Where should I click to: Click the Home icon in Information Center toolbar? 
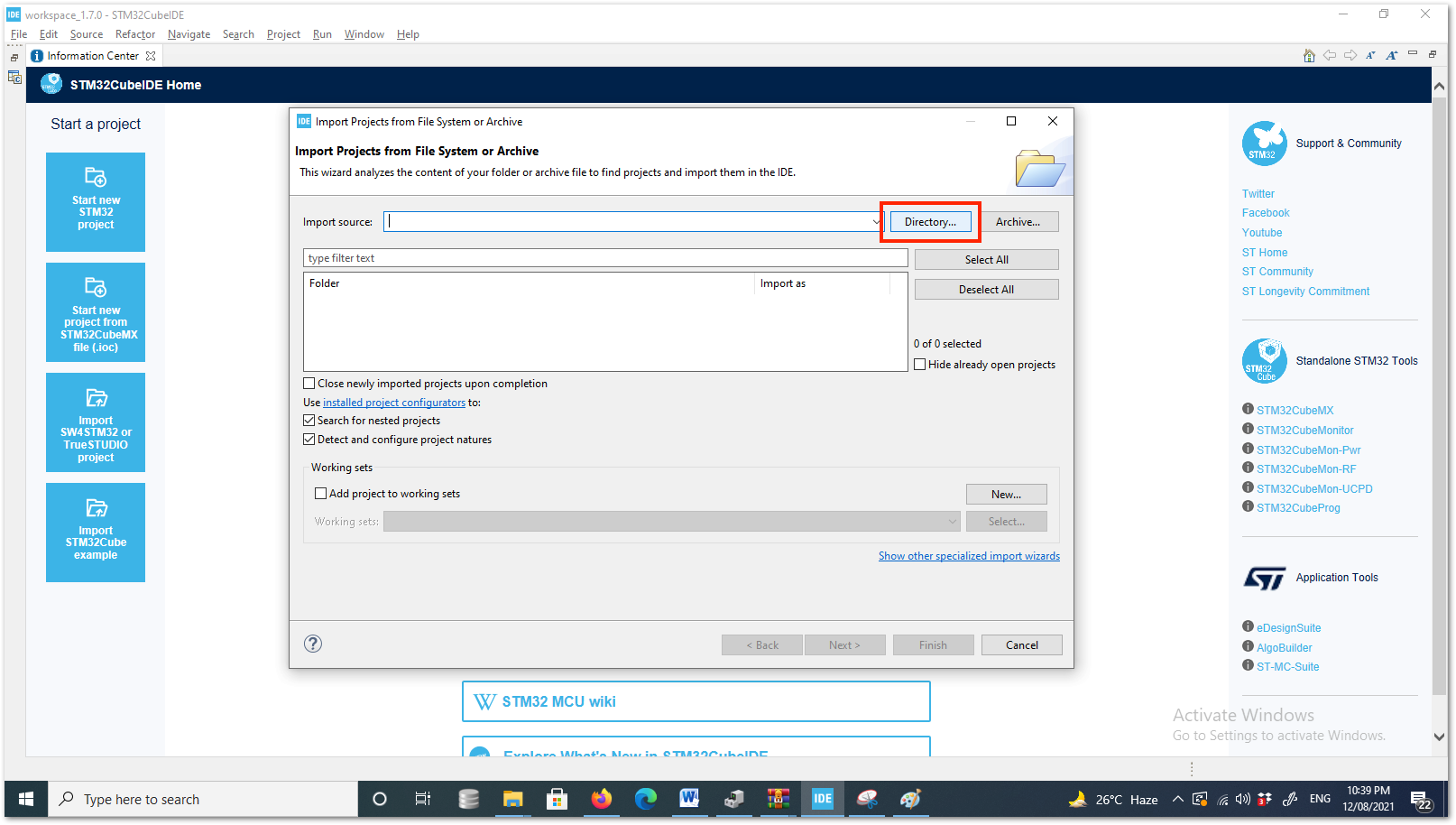[x=1309, y=56]
